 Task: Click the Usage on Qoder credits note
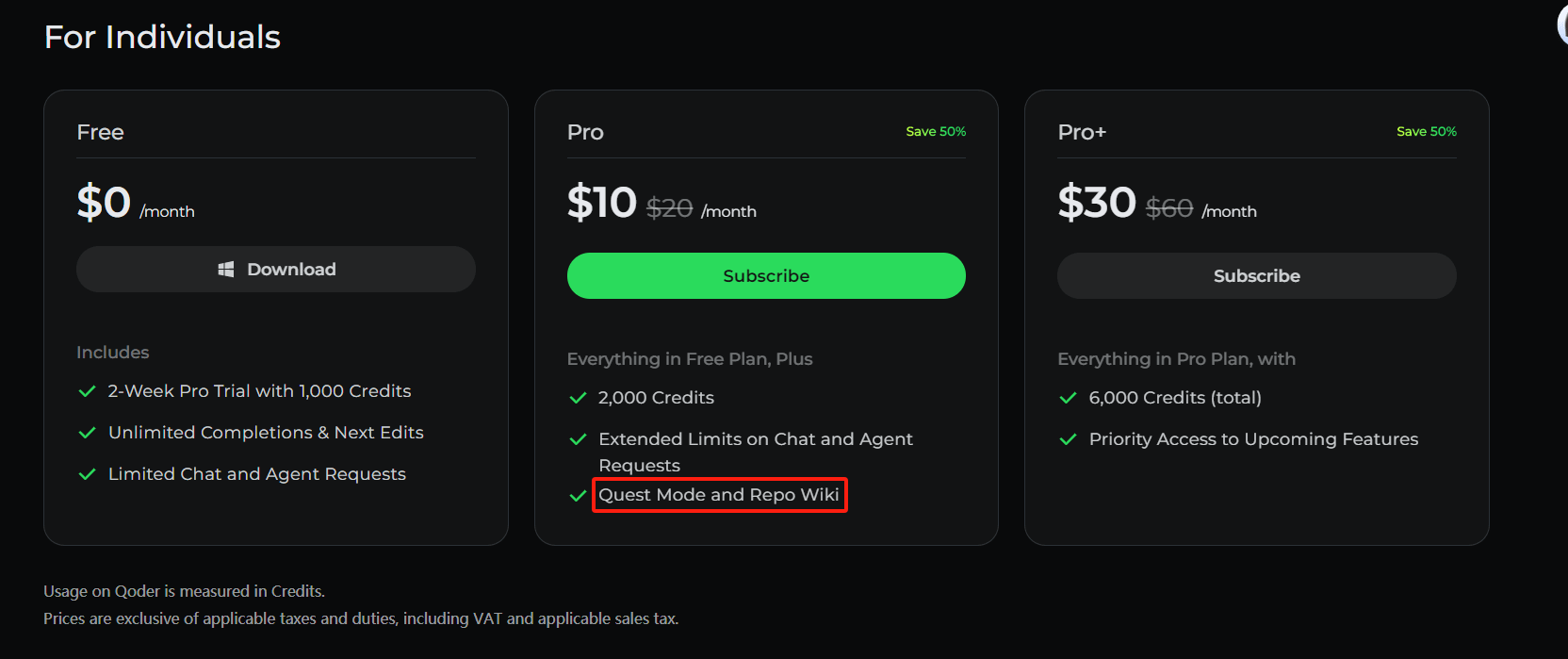point(184,591)
